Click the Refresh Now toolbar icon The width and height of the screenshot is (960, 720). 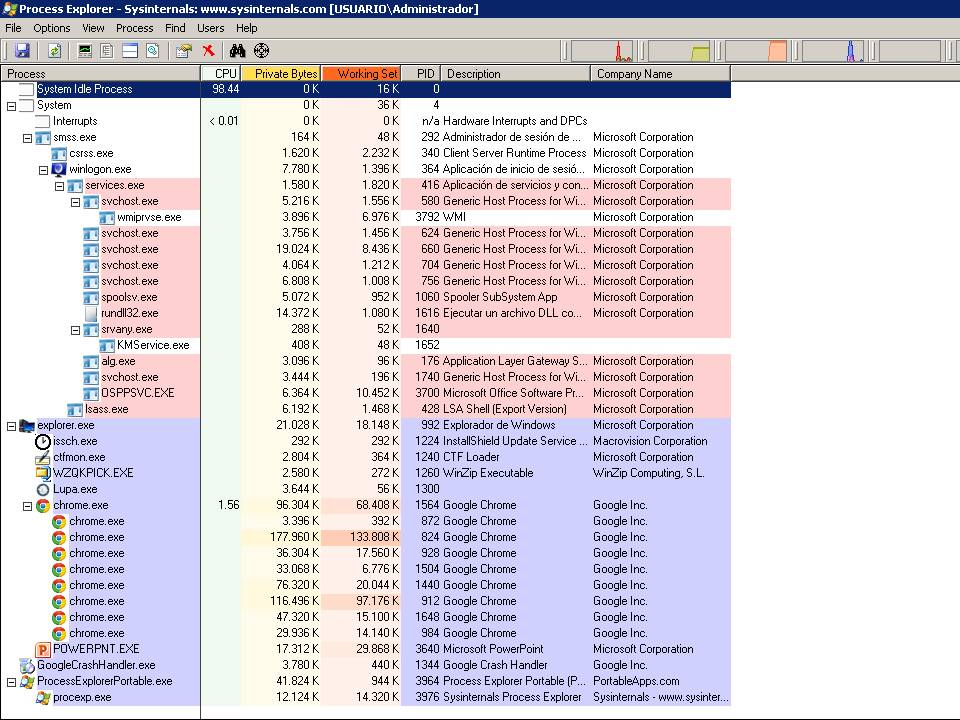pyautogui.click(x=54, y=51)
